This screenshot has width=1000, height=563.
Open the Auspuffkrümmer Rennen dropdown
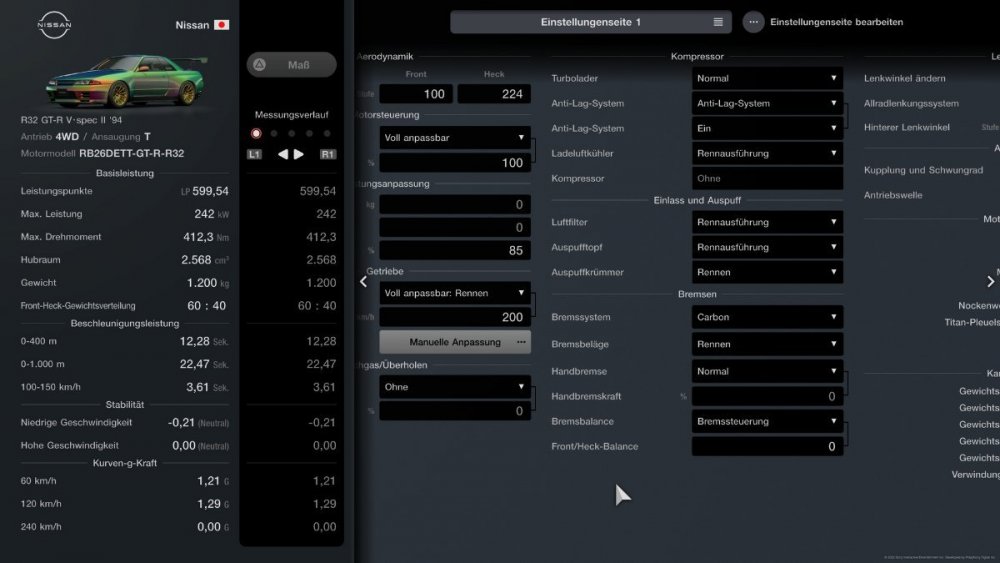pyautogui.click(x=767, y=272)
